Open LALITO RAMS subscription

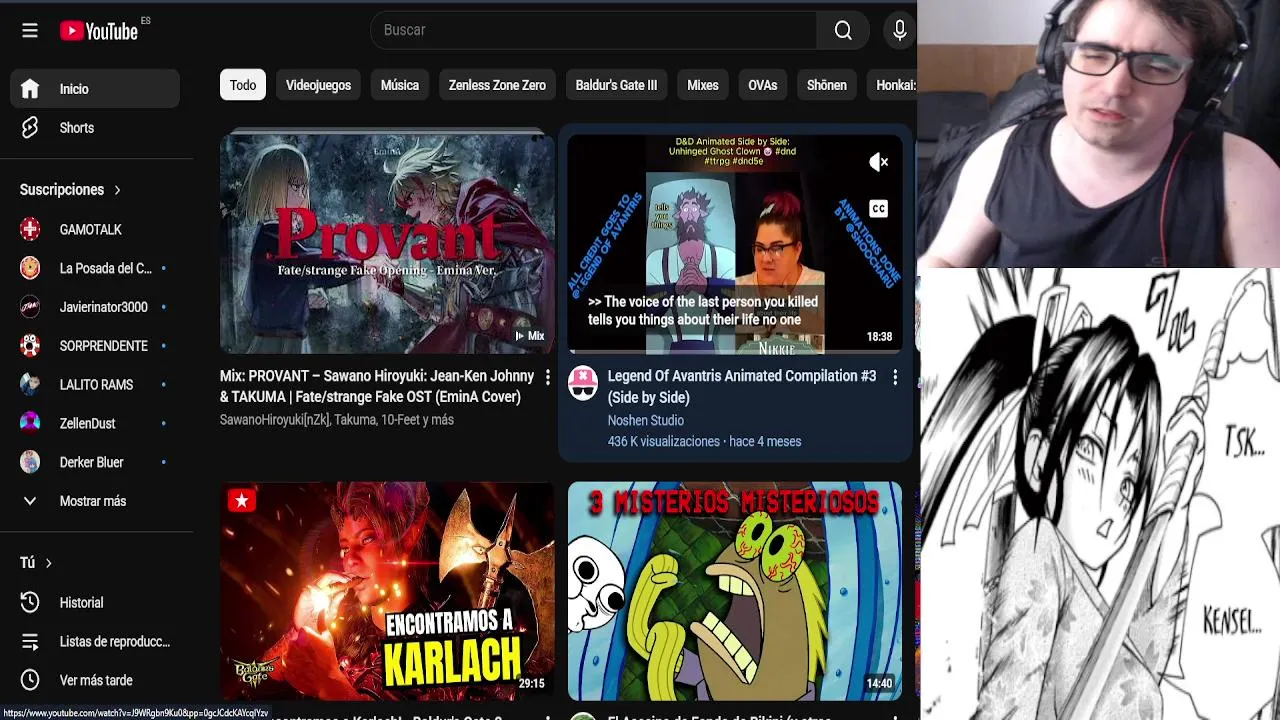click(95, 385)
